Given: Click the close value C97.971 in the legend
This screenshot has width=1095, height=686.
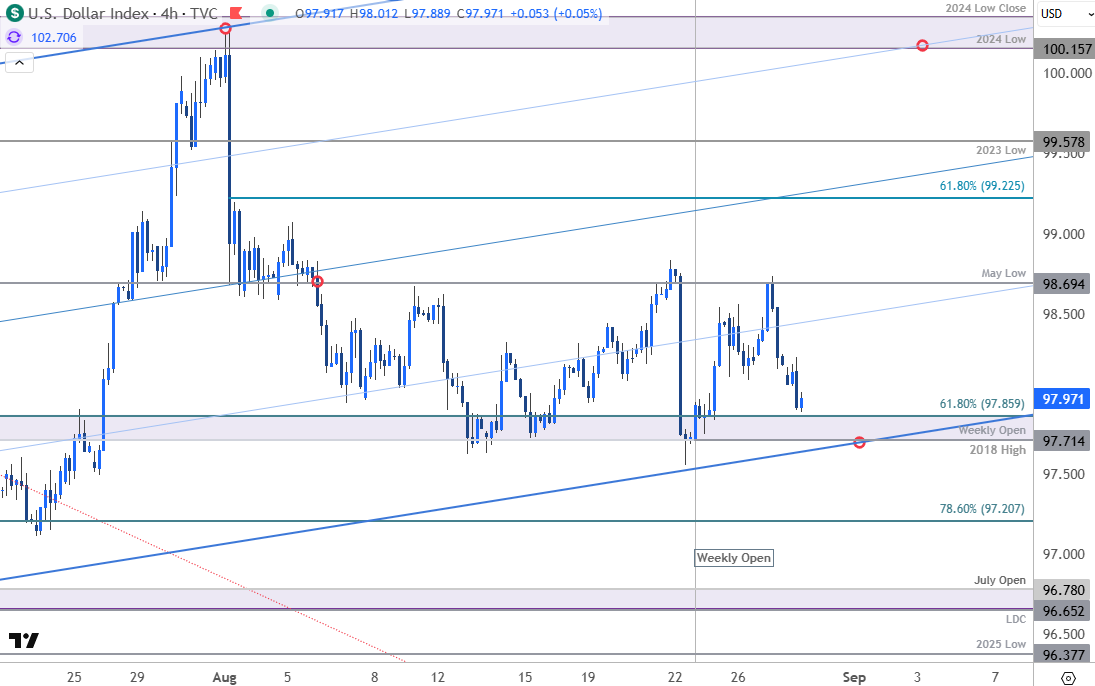Looking at the screenshot, I should 480,13.
